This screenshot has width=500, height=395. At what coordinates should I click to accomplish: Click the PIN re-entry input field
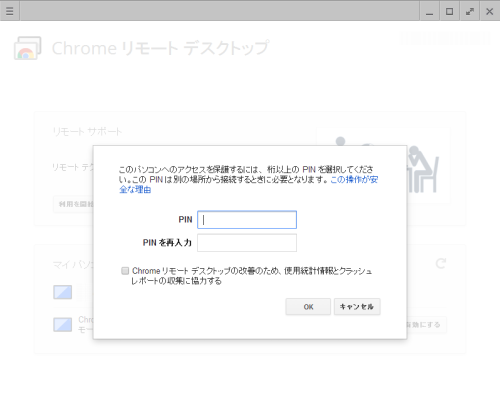tap(247, 243)
